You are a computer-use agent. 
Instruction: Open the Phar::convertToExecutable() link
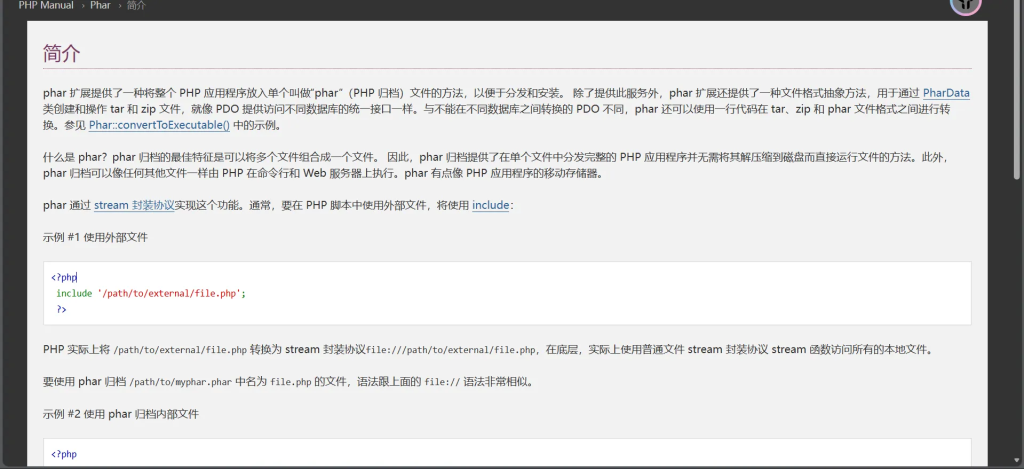(x=159, y=125)
